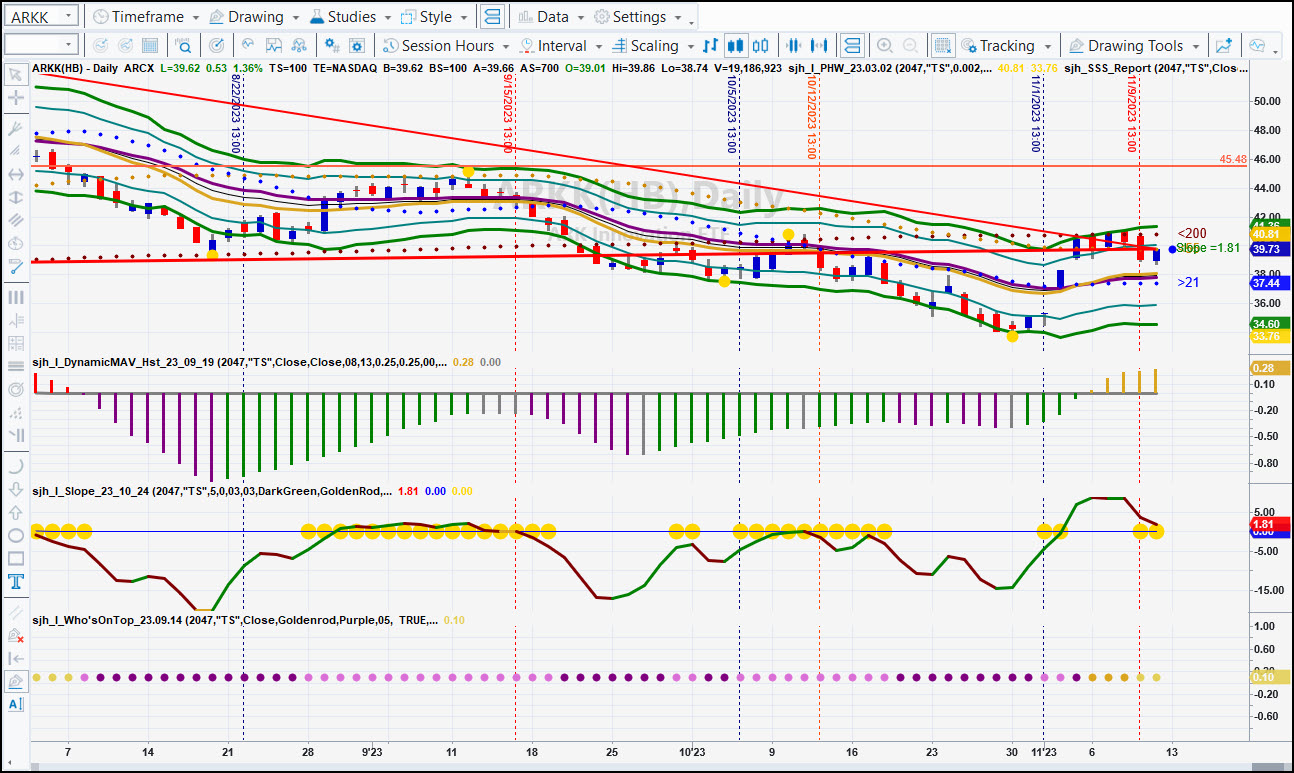This screenshot has width=1294, height=773.
Task: Click the text style 'A' icon
Action: 15,704
